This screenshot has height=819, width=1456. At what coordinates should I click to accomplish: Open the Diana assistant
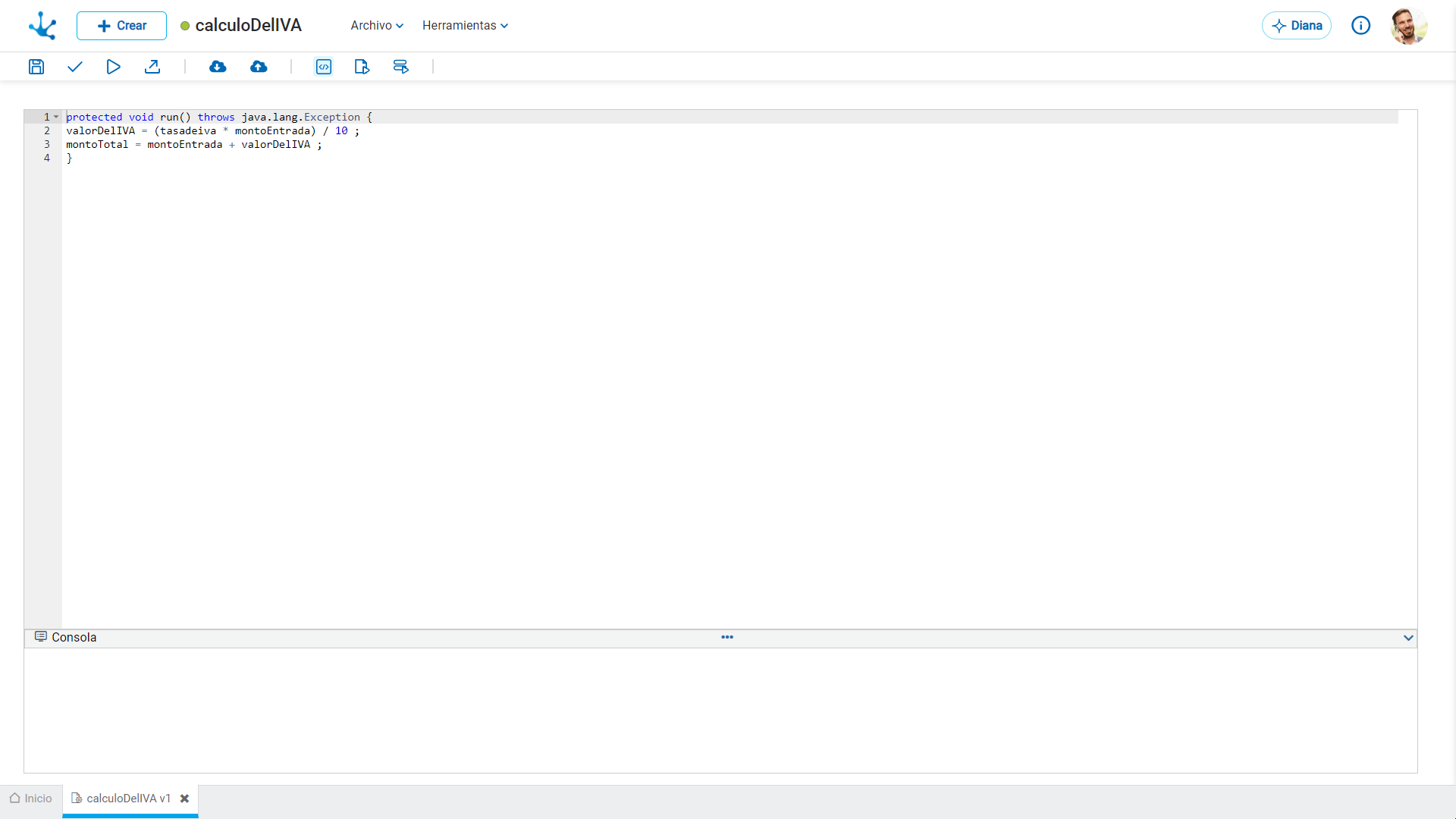point(1297,26)
